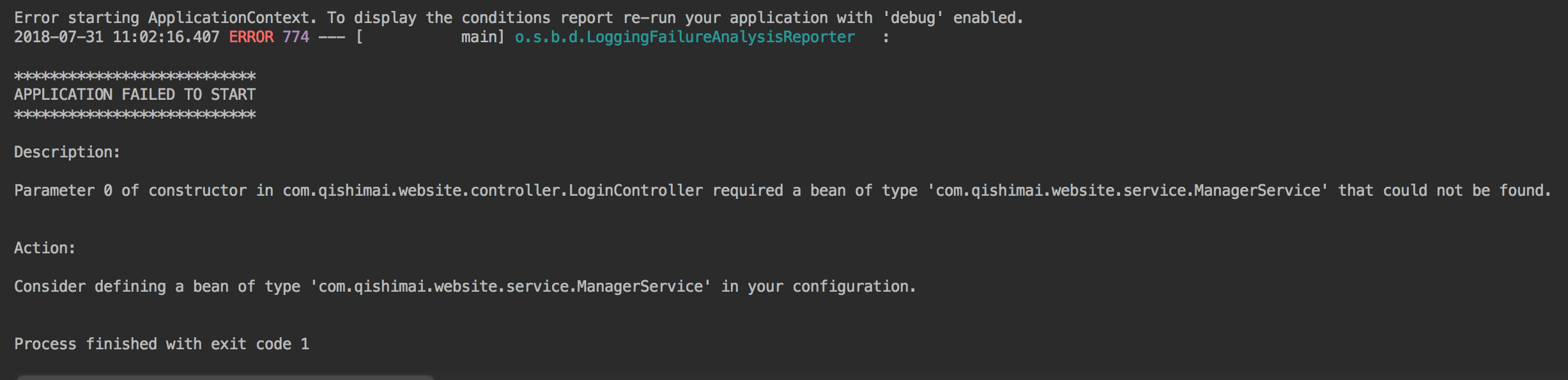Click the LoginController class name in description
Screen dimensions: 1568x380
click(x=636, y=191)
